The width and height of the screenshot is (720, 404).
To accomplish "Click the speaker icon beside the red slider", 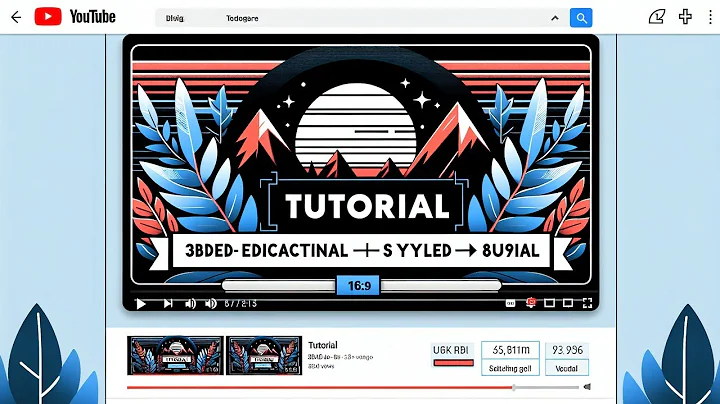I will (587, 387).
